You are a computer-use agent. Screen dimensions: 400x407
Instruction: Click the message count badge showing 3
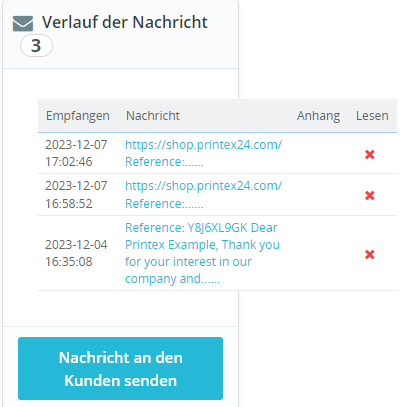tap(36, 46)
